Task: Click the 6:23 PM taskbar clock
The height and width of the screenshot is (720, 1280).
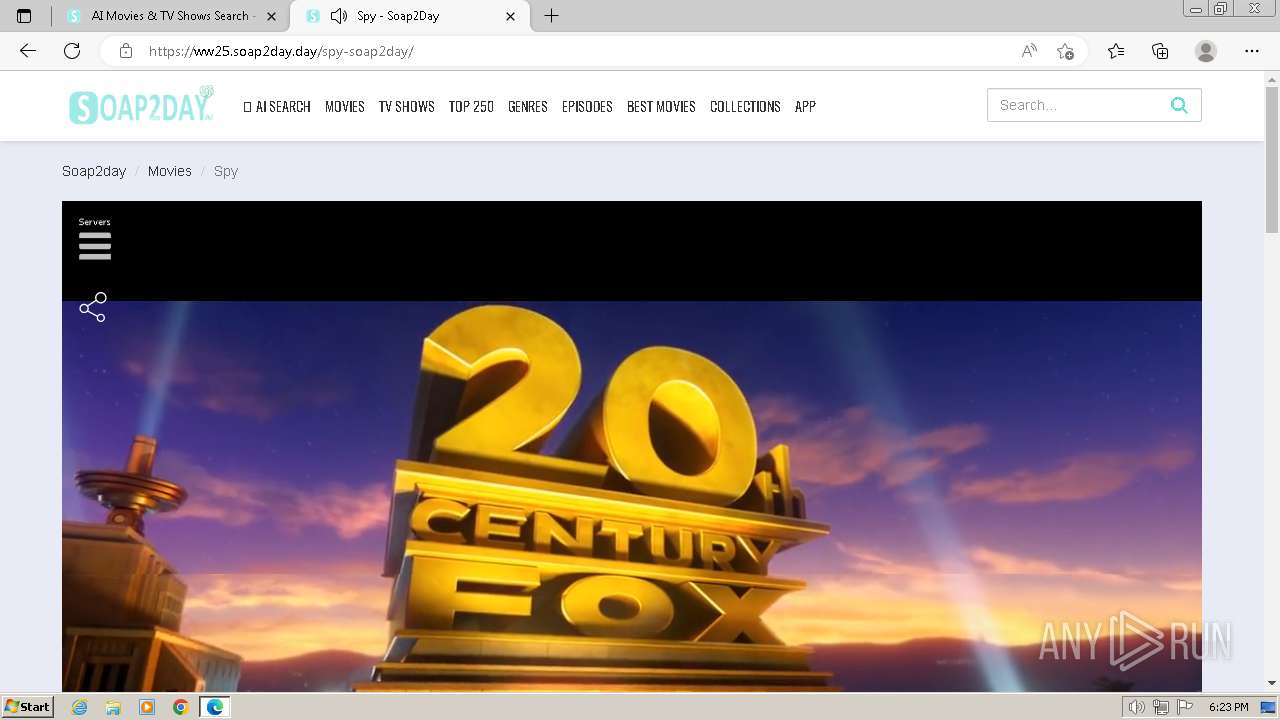Action: 1228,707
